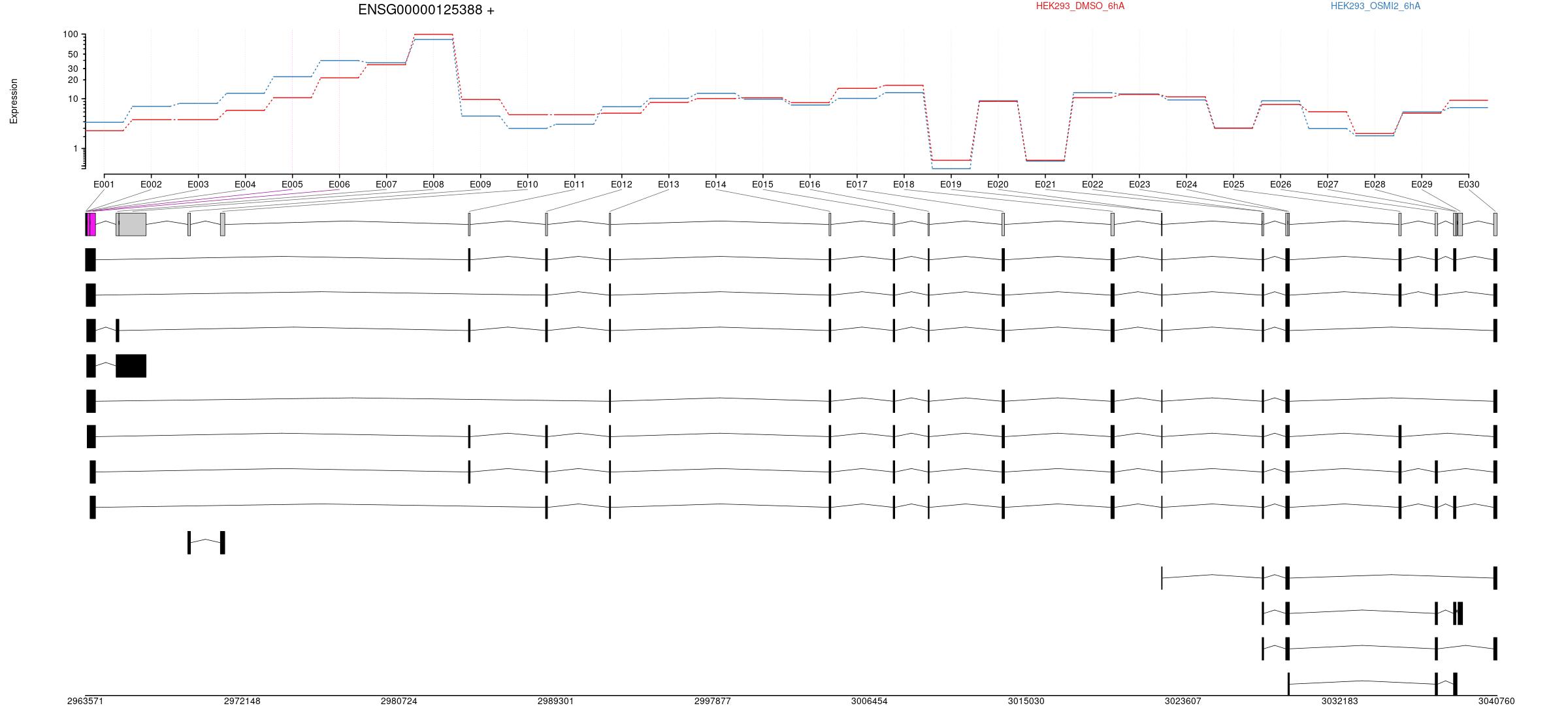Click the gene title ENSG00000125388 +
The height and width of the screenshot is (712, 1568).
pyautogui.click(x=426, y=10)
